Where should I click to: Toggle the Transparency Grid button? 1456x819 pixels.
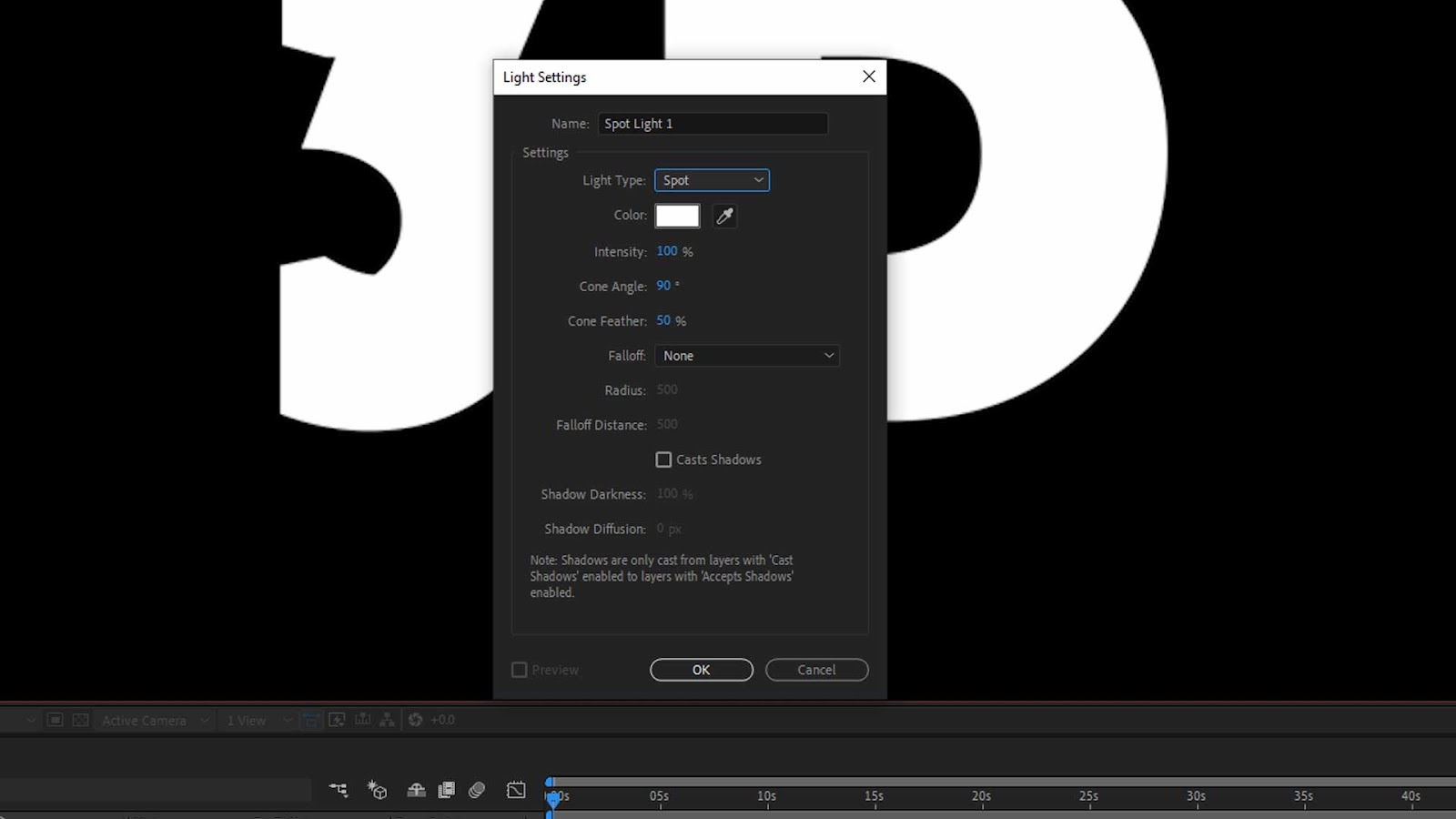pyautogui.click(x=80, y=720)
